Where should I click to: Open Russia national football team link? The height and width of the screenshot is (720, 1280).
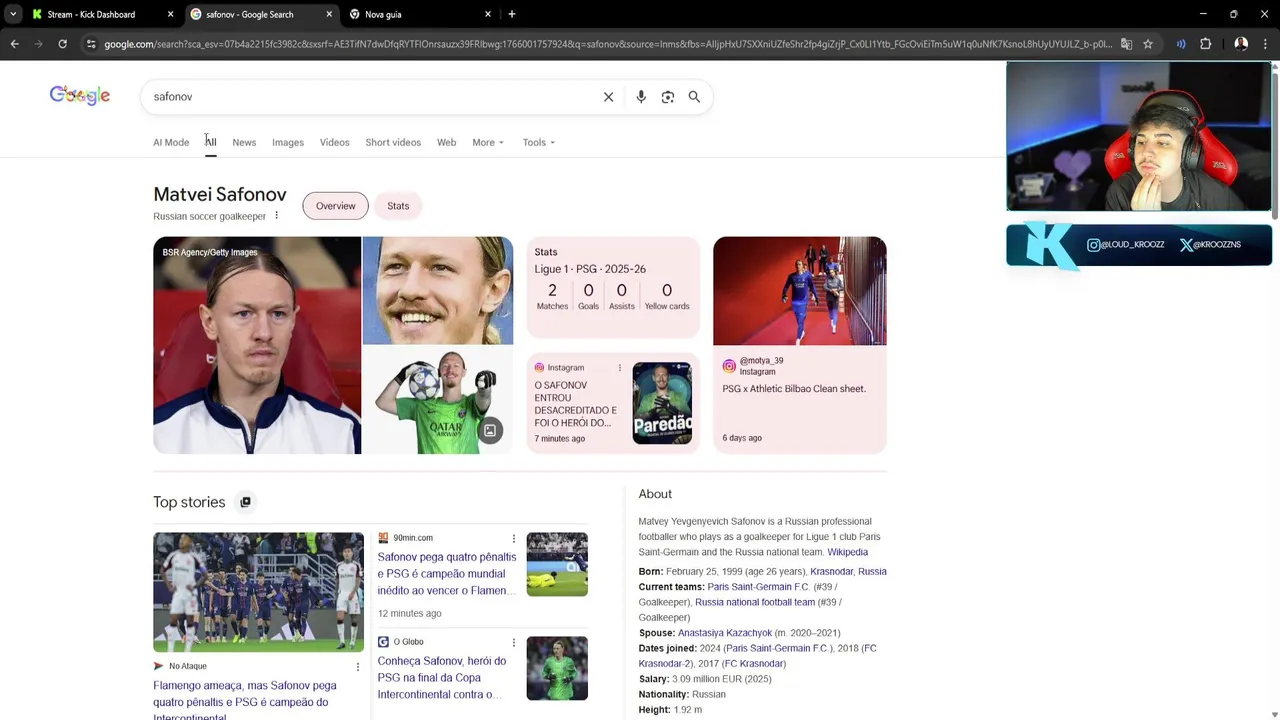(x=755, y=602)
